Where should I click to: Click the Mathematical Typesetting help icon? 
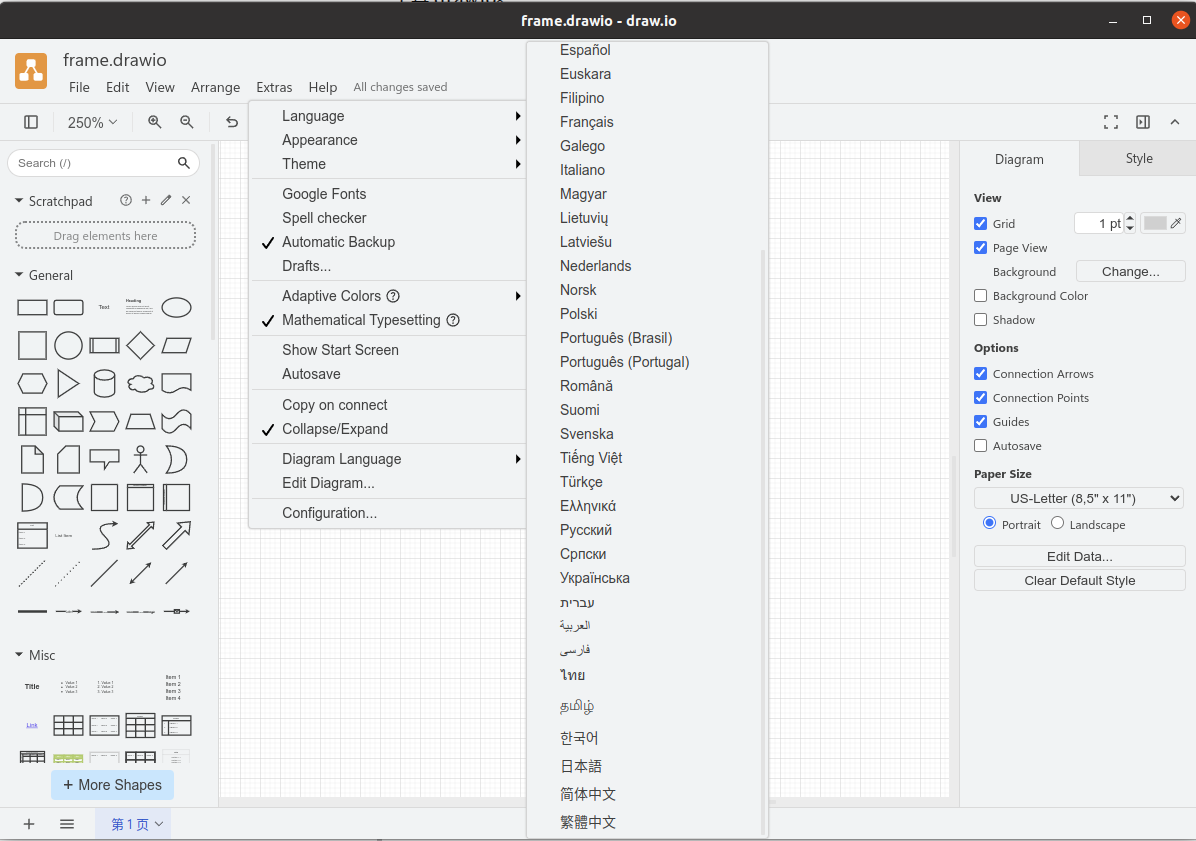(453, 320)
